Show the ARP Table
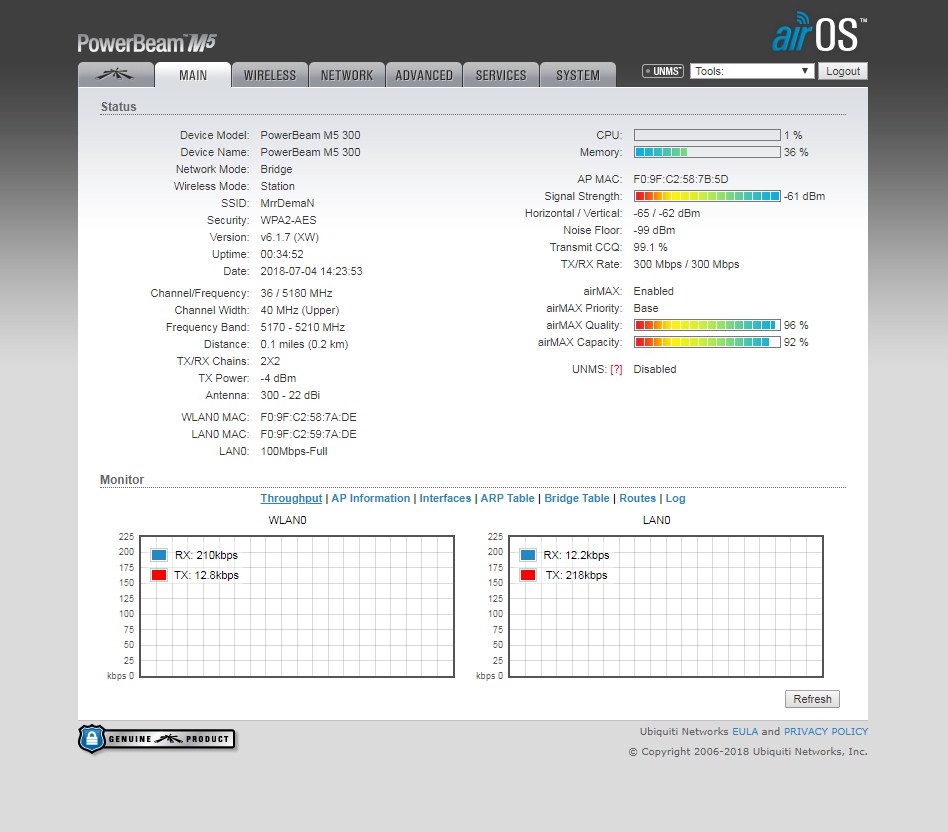The width and height of the screenshot is (948, 832). click(507, 498)
